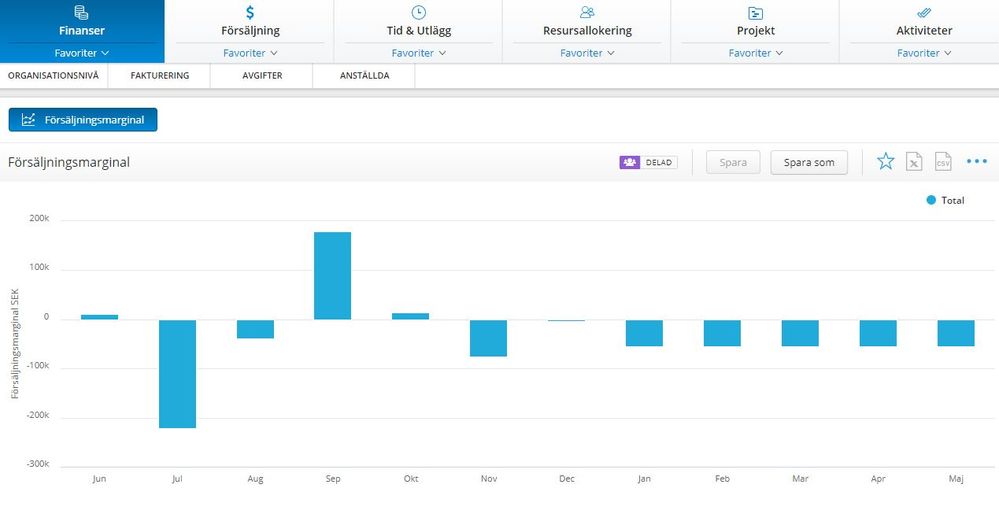Select the FAKTURERING sub-tab

pos(159,76)
